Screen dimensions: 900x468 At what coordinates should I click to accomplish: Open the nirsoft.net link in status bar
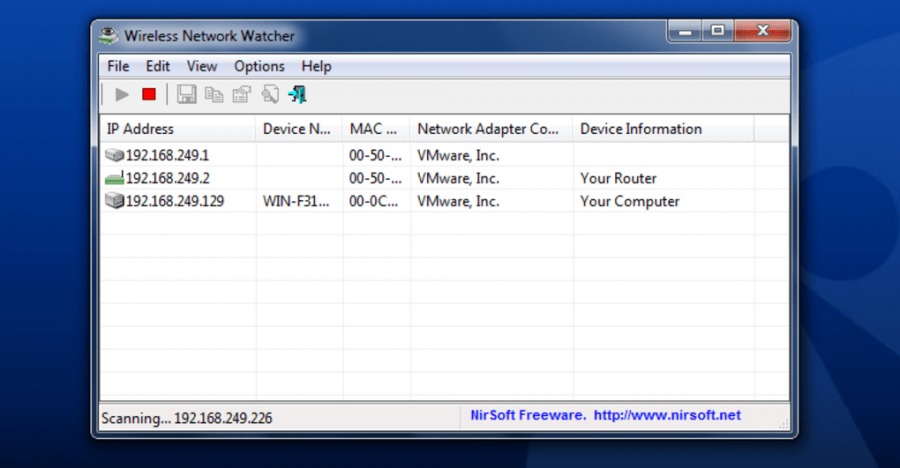pyautogui.click(x=667, y=415)
